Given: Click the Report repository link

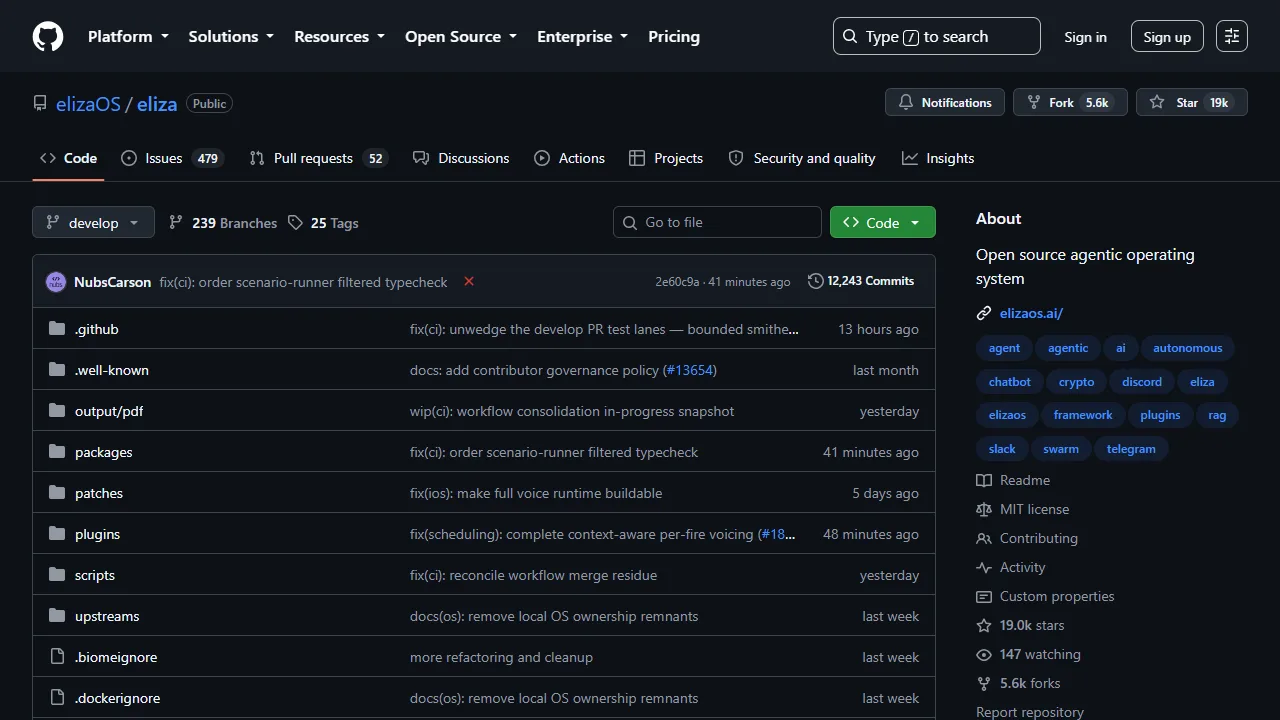Looking at the screenshot, I should coord(1030,712).
